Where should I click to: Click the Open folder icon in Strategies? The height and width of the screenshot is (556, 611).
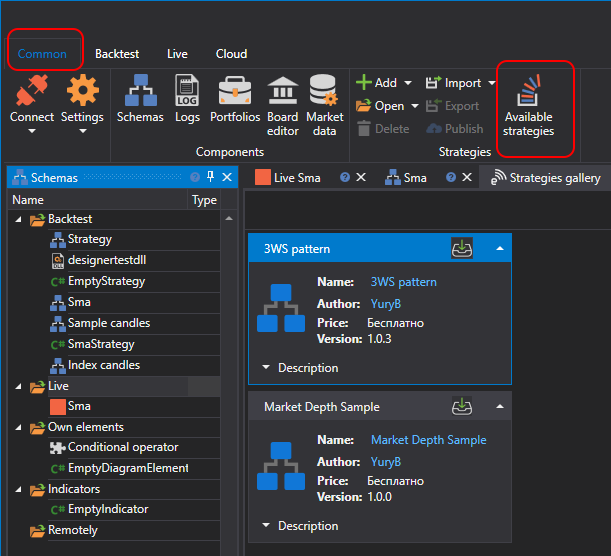[364, 106]
